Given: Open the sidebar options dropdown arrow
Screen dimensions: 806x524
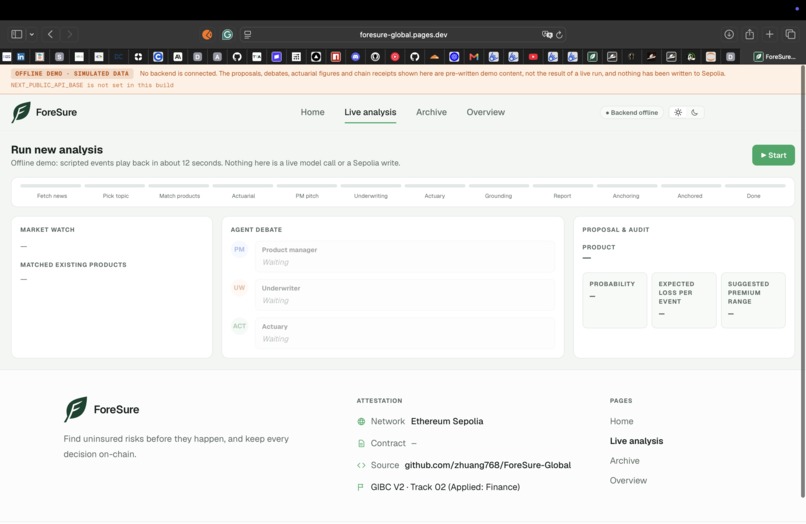Looking at the screenshot, I should [32, 34].
